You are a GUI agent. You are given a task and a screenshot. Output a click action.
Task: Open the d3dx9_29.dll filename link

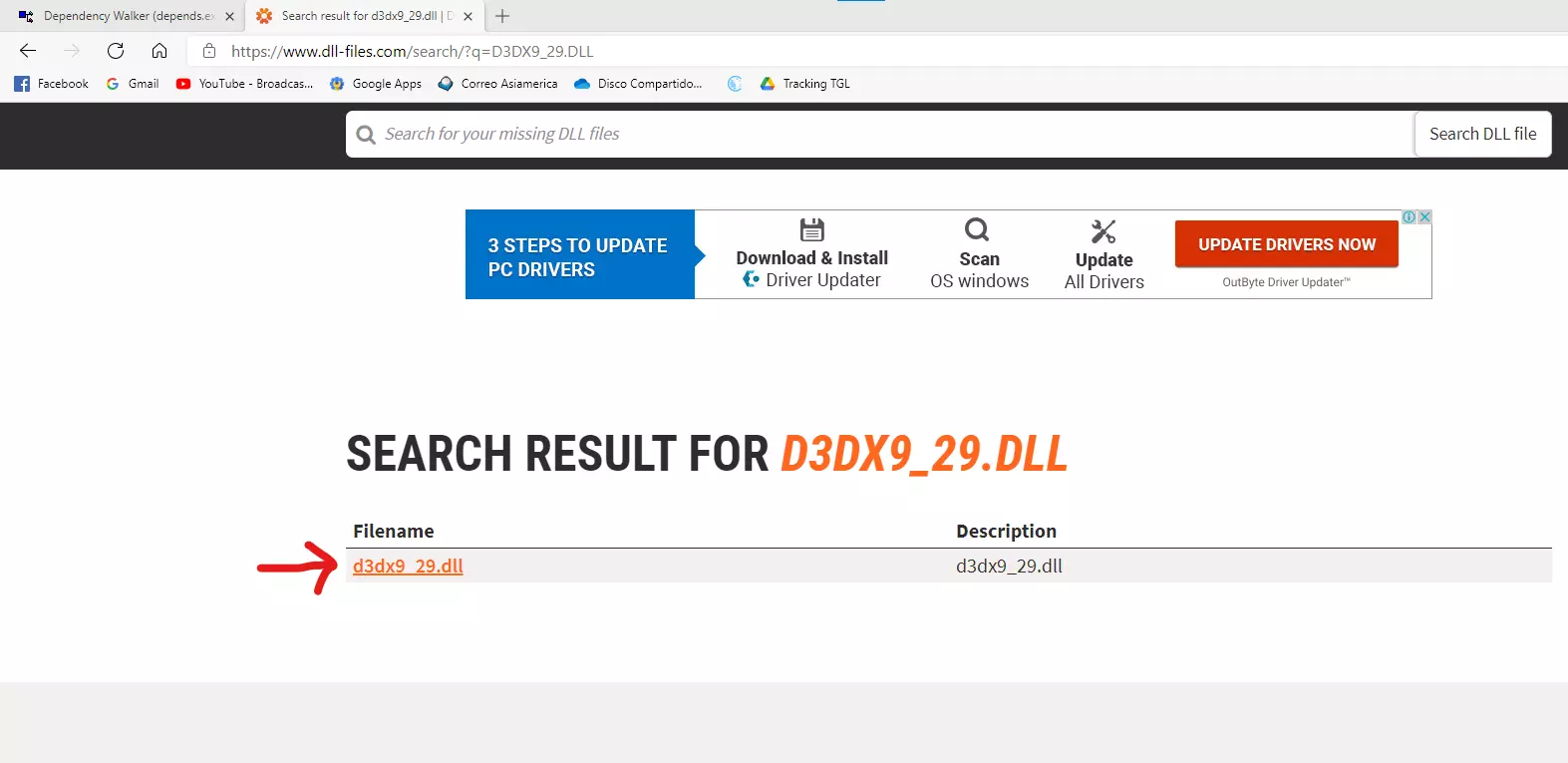408,566
